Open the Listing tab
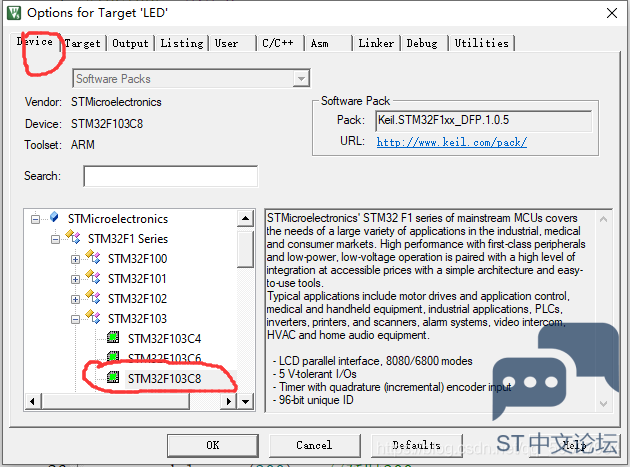 [182, 43]
